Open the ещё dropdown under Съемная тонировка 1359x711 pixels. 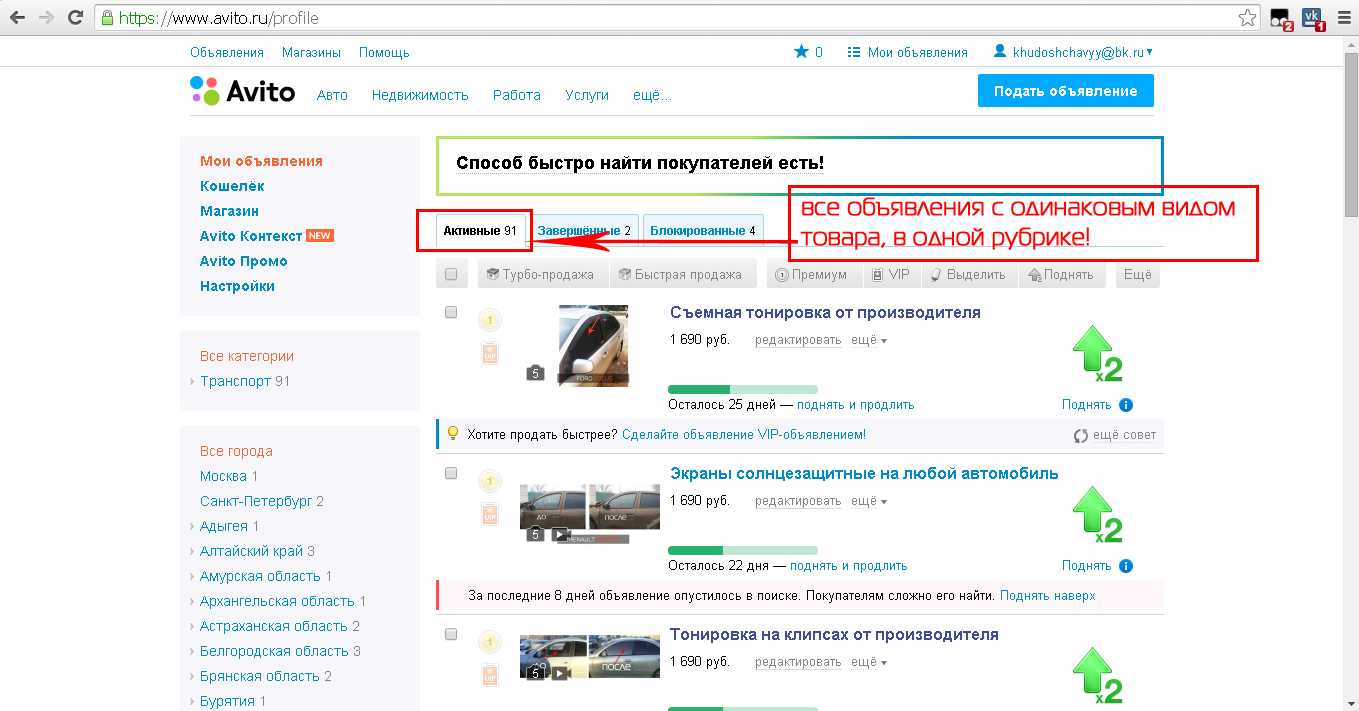click(869, 340)
